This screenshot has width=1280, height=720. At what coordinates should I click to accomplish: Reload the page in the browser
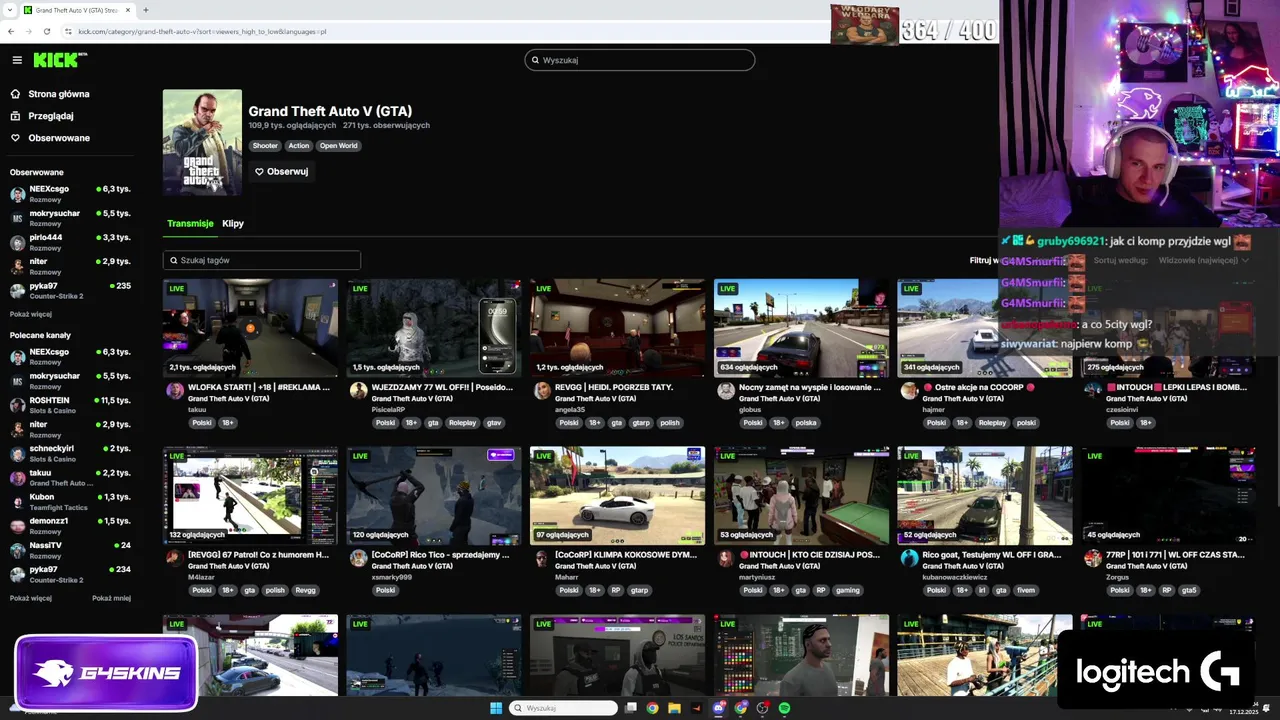pos(47,31)
